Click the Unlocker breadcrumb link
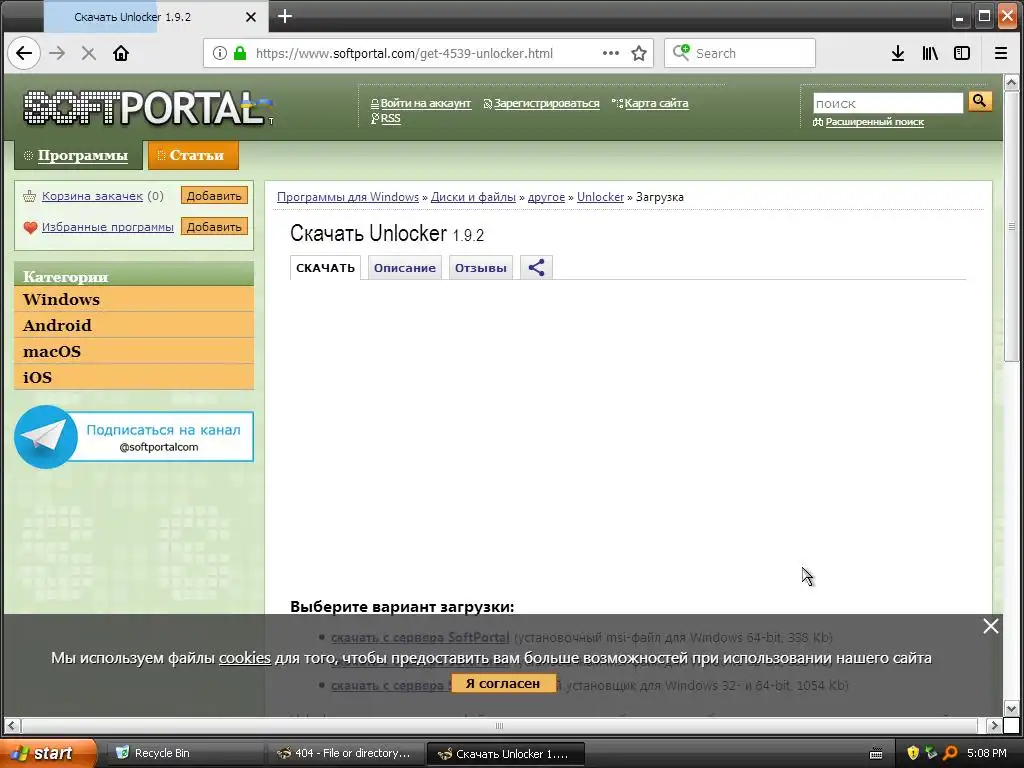The height and width of the screenshot is (768, 1024). pyautogui.click(x=601, y=197)
